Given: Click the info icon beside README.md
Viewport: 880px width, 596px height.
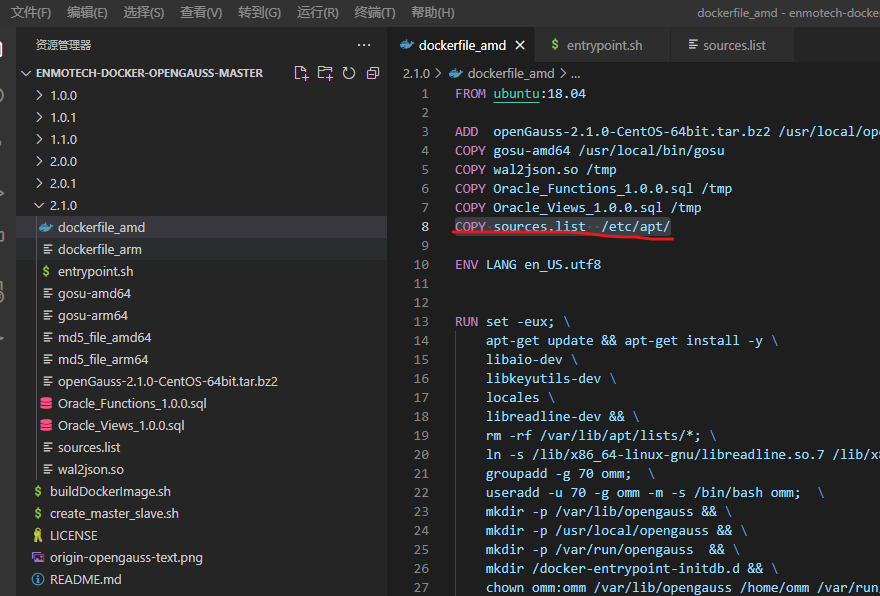Looking at the screenshot, I should point(38,579).
